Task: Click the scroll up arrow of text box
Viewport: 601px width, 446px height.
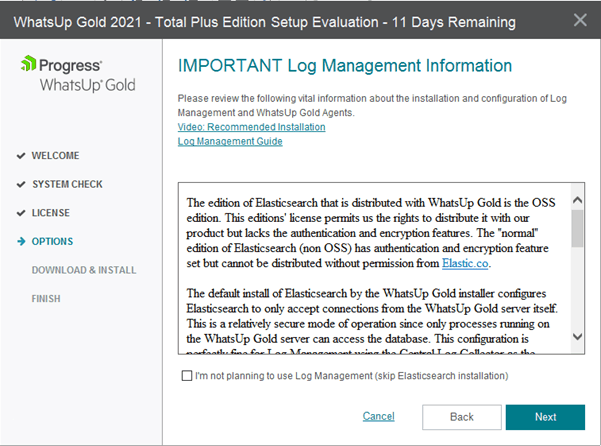Action: tap(577, 200)
